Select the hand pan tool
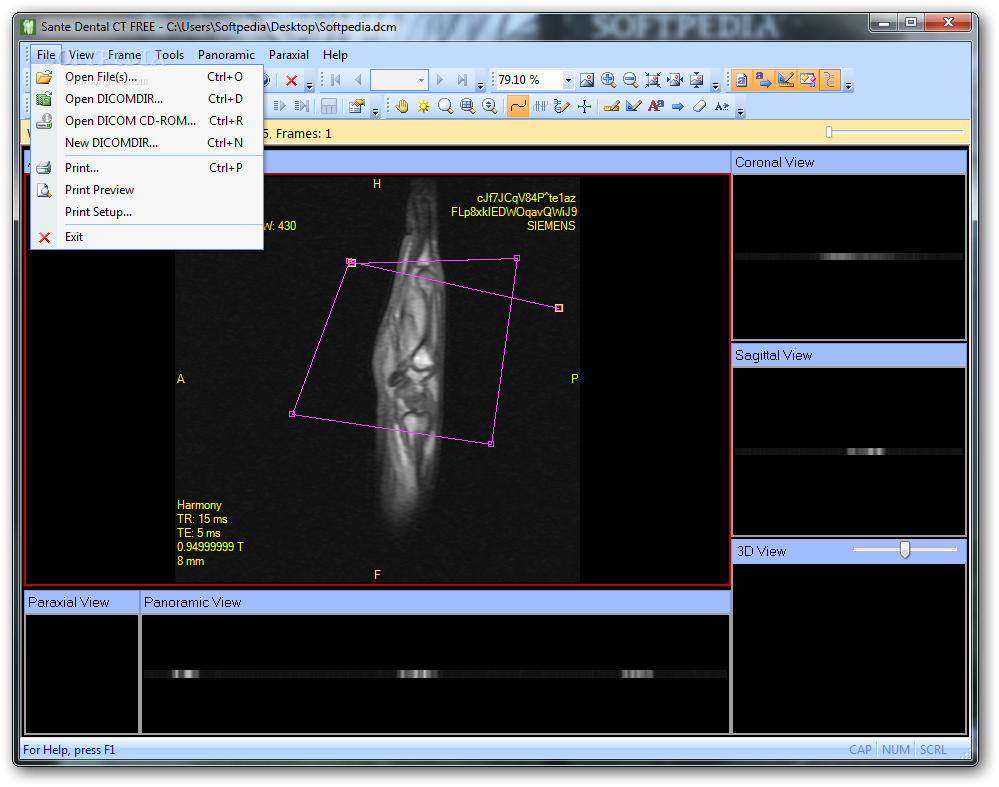 point(402,106)
